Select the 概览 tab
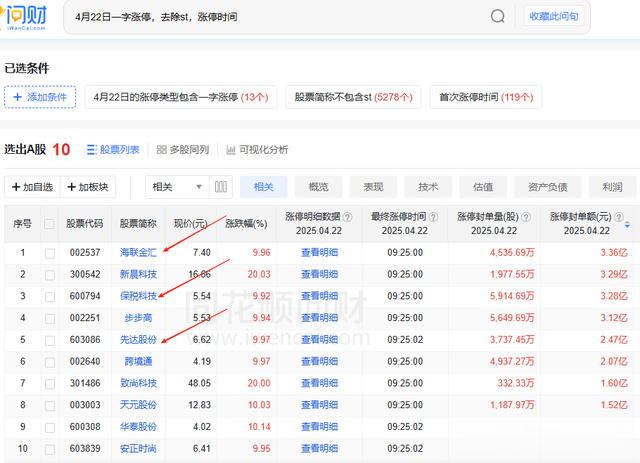This screenshot has height=463, width=640. [318, 187]
